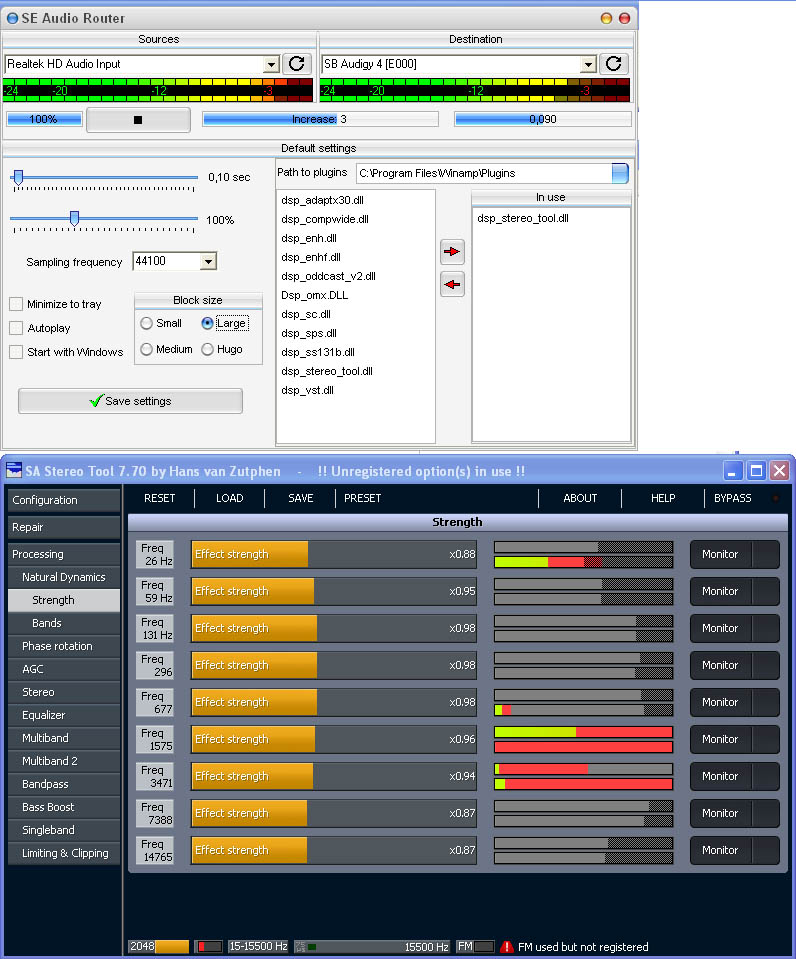Click the 0,090 value bar
The width and height of the screenshot is (796, 959).
(x=543, y=119)
